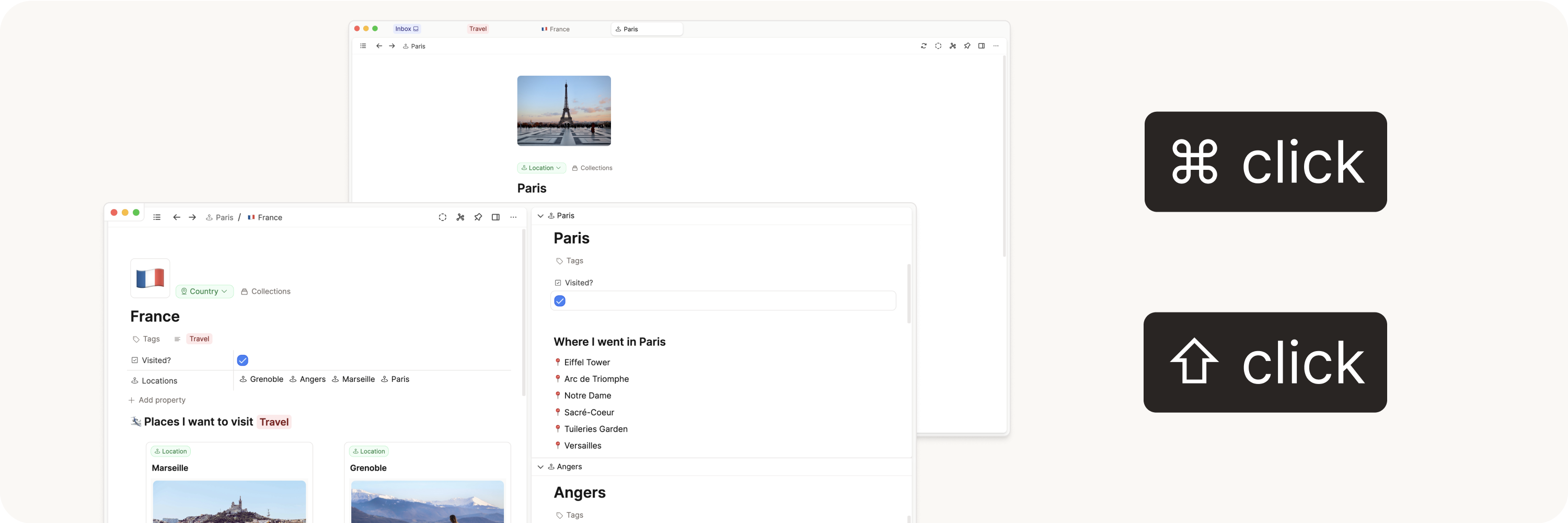Go back using the France window's left arrow
This screenshot has width=1568, height=523.
coord(177,218)
